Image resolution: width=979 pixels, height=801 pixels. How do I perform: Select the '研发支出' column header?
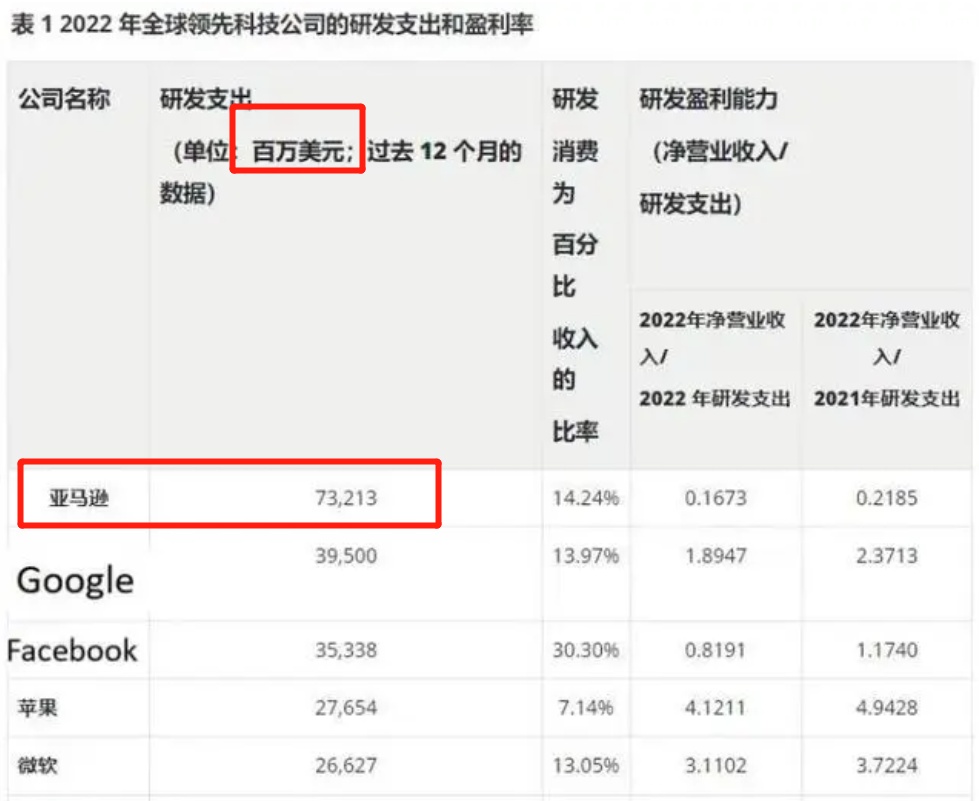[206, 99]
